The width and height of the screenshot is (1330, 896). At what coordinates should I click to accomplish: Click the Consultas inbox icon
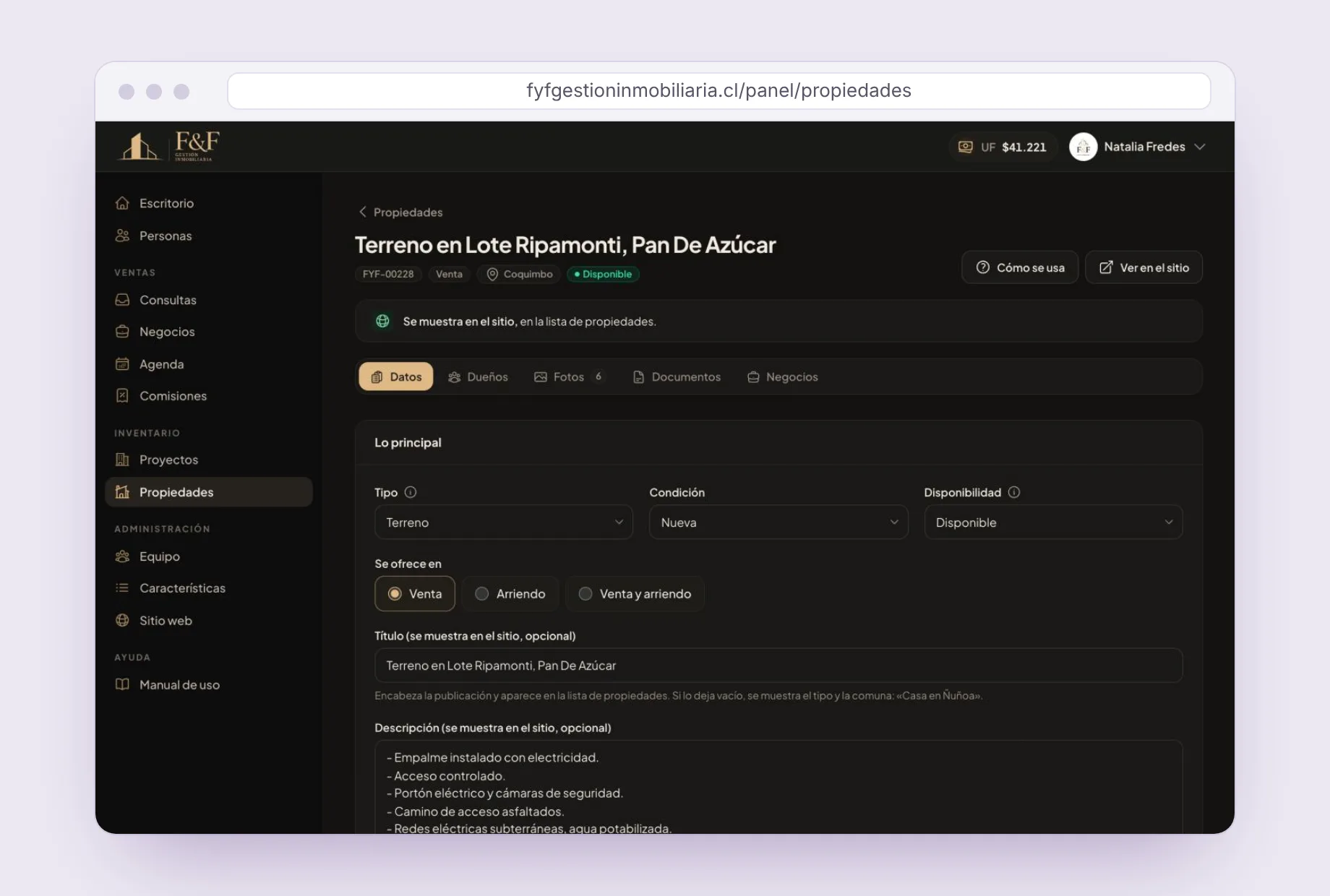pos(122,300)
